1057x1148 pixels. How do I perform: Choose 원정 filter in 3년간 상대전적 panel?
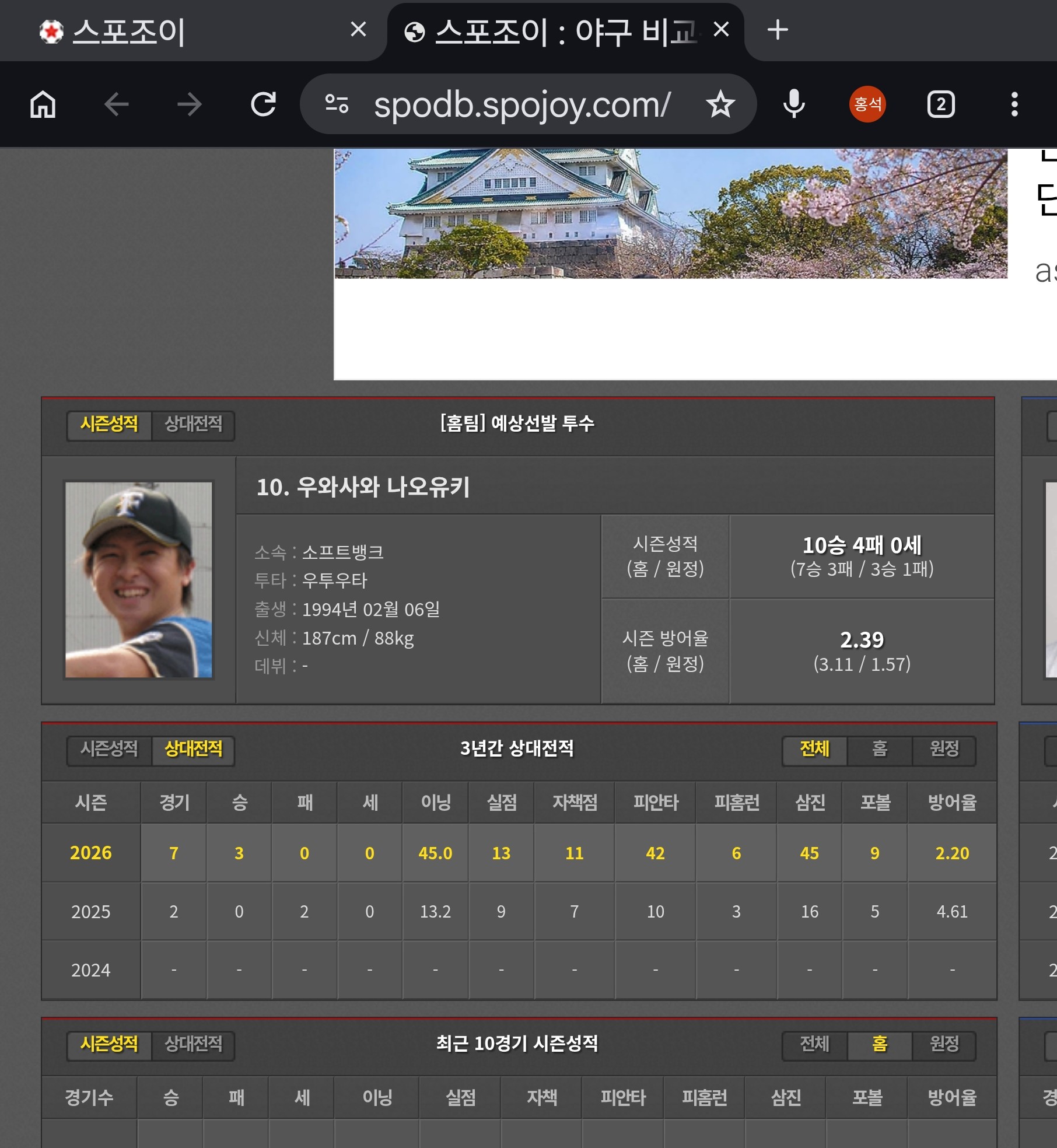[944, 749]
